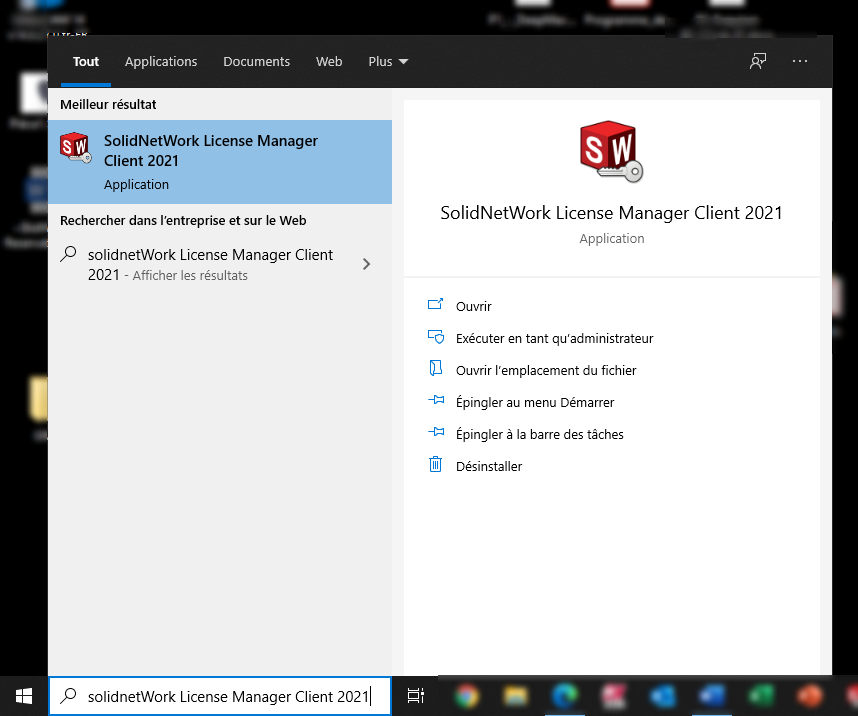This screenshot has width=858, height=716.
Task: Click large SolidWorks key icon in preview
Action: point(611,152)
